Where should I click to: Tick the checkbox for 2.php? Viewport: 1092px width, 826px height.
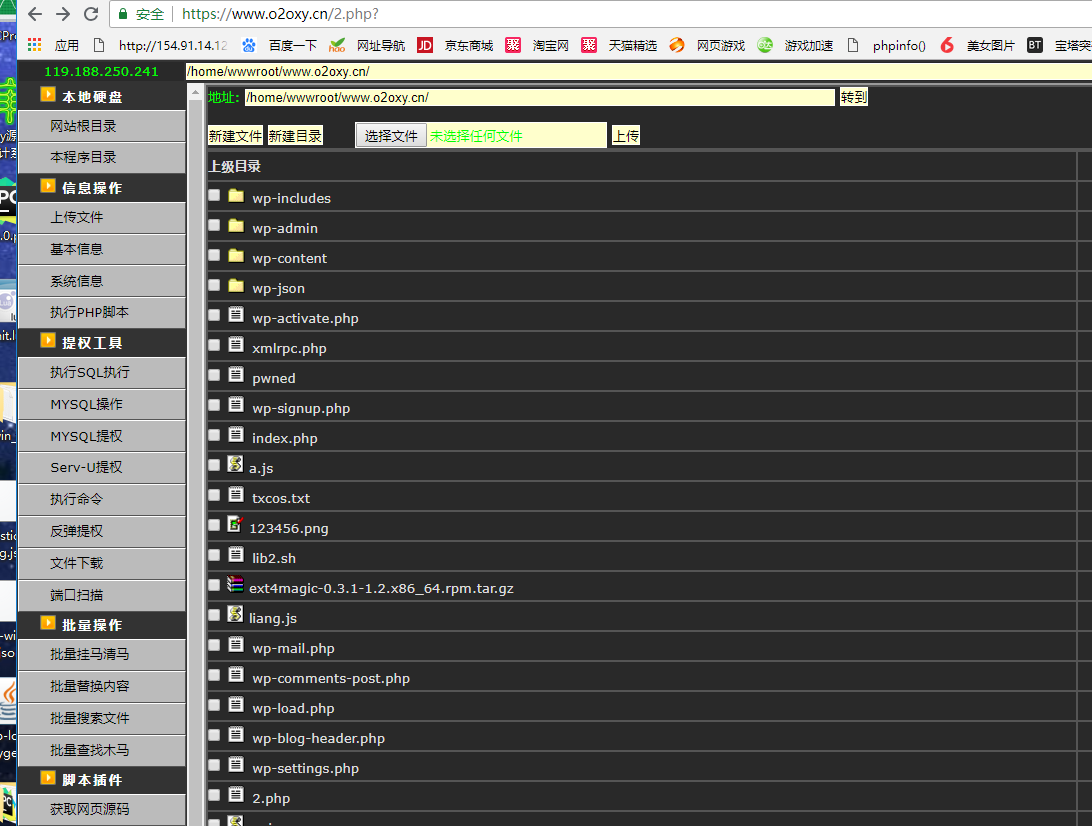click(x=214, y=795)
